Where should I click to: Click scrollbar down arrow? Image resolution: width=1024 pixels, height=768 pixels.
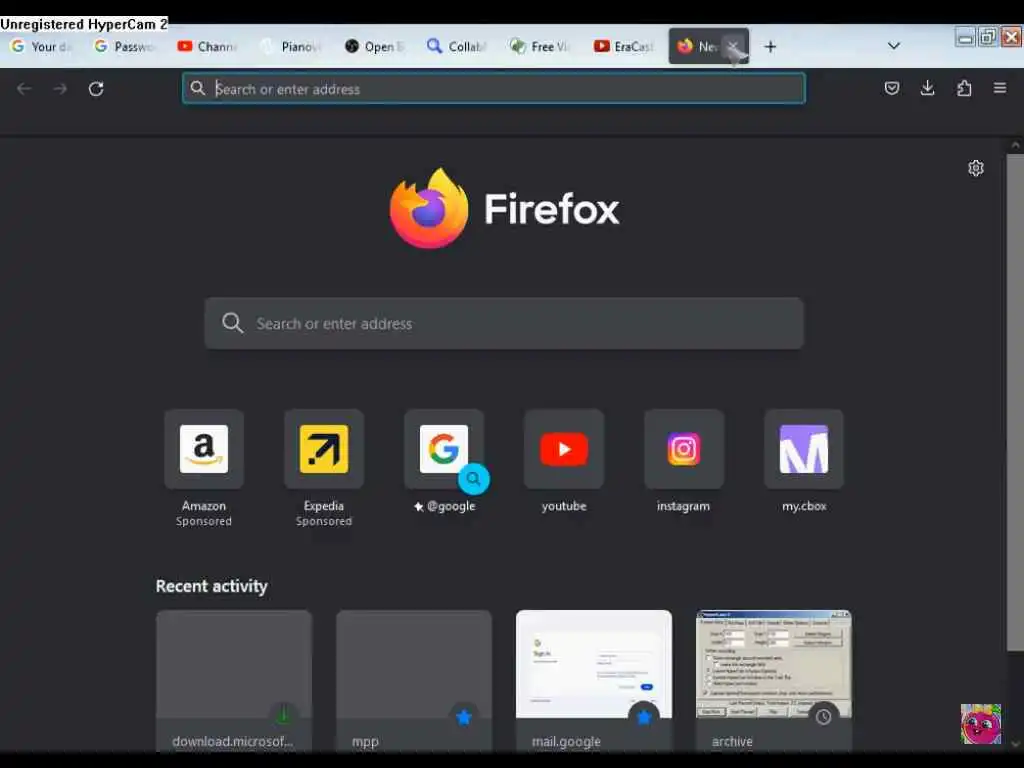1015,744
